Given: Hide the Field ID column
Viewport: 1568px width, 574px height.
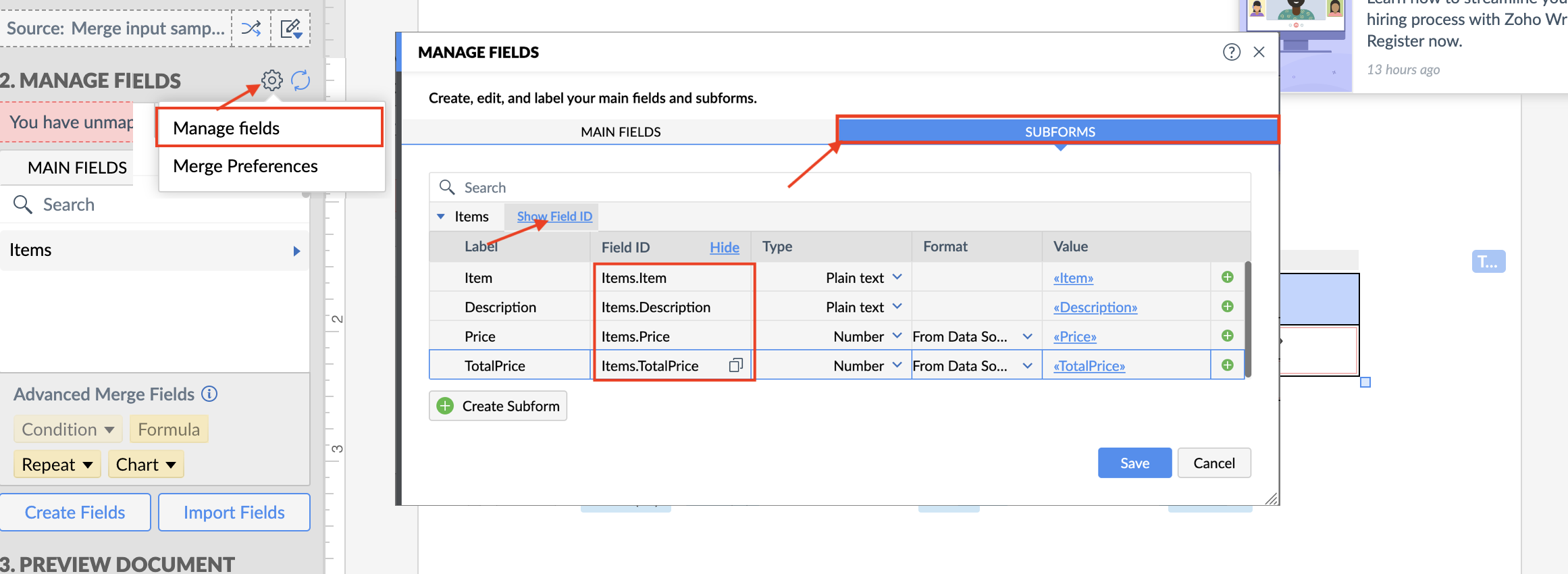Looking at the screenshot, I should coord(724,247).
